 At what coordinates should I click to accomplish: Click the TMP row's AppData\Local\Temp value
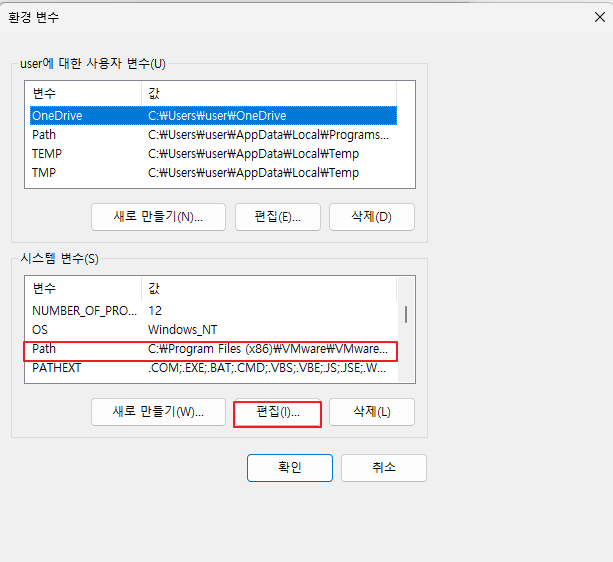click(x=253, y=173)
